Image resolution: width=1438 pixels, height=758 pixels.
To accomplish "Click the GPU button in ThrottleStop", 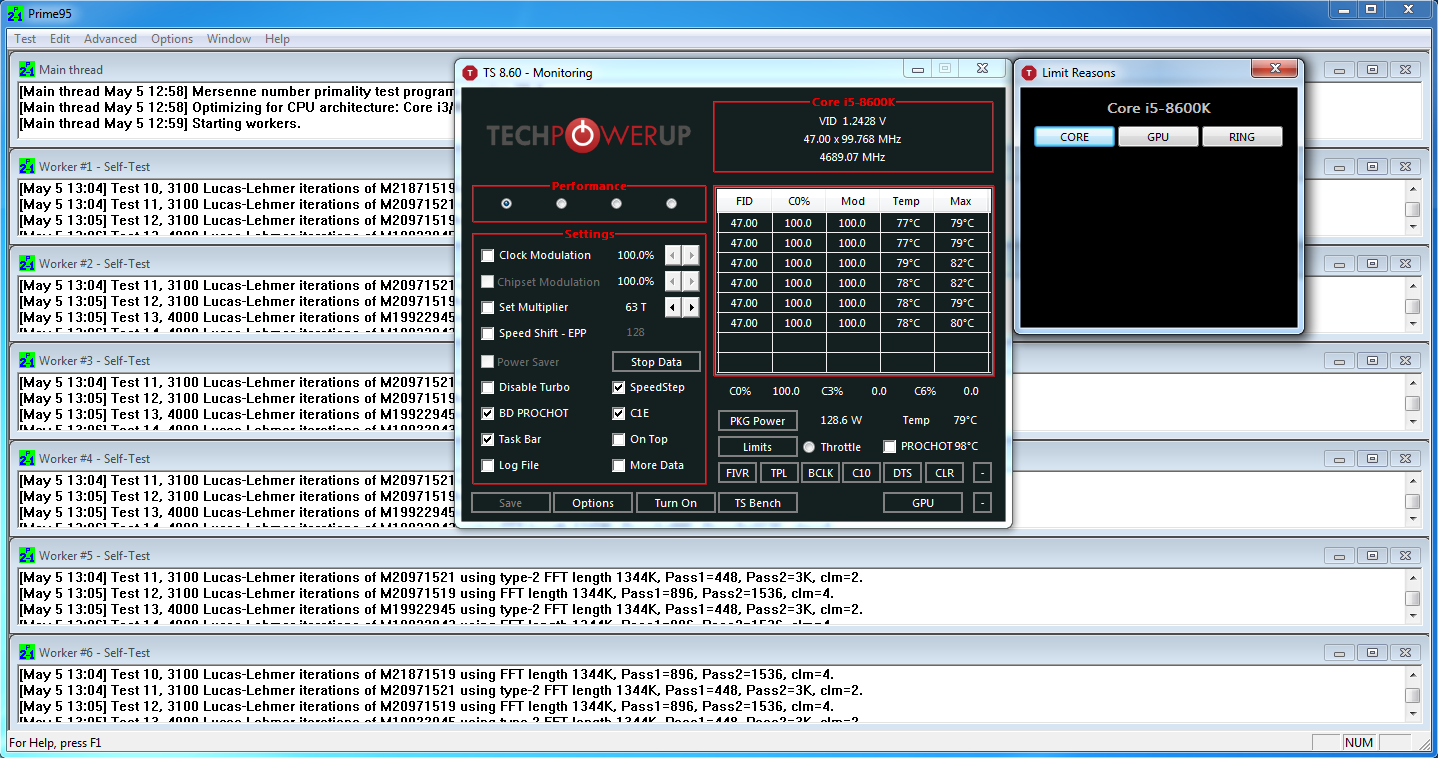I will tap(923, 503).
